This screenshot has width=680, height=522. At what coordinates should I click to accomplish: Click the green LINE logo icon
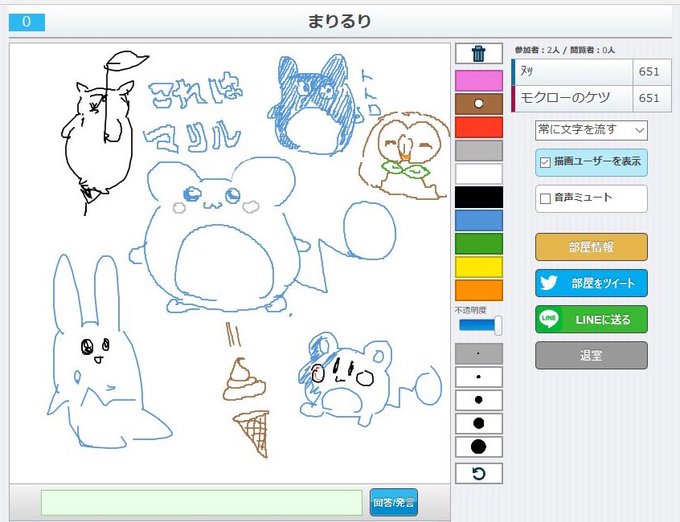(x=549, y=319)
